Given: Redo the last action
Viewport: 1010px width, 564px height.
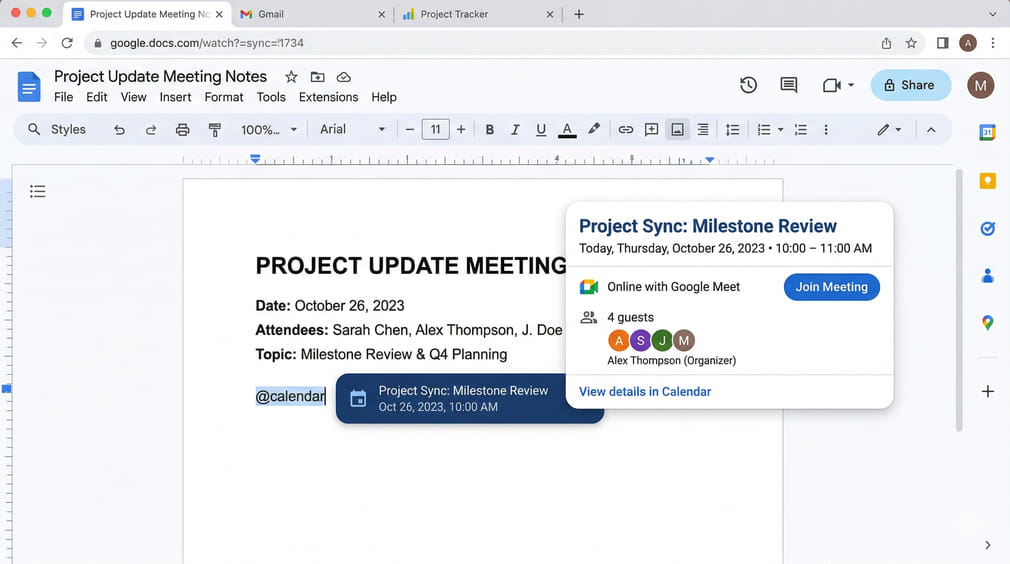Looking at the screenshot, I should 151,130.
